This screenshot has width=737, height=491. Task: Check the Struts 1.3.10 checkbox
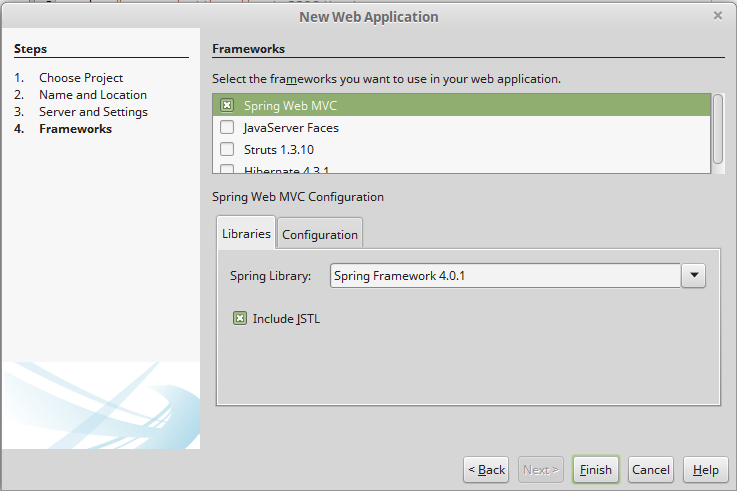227,150
